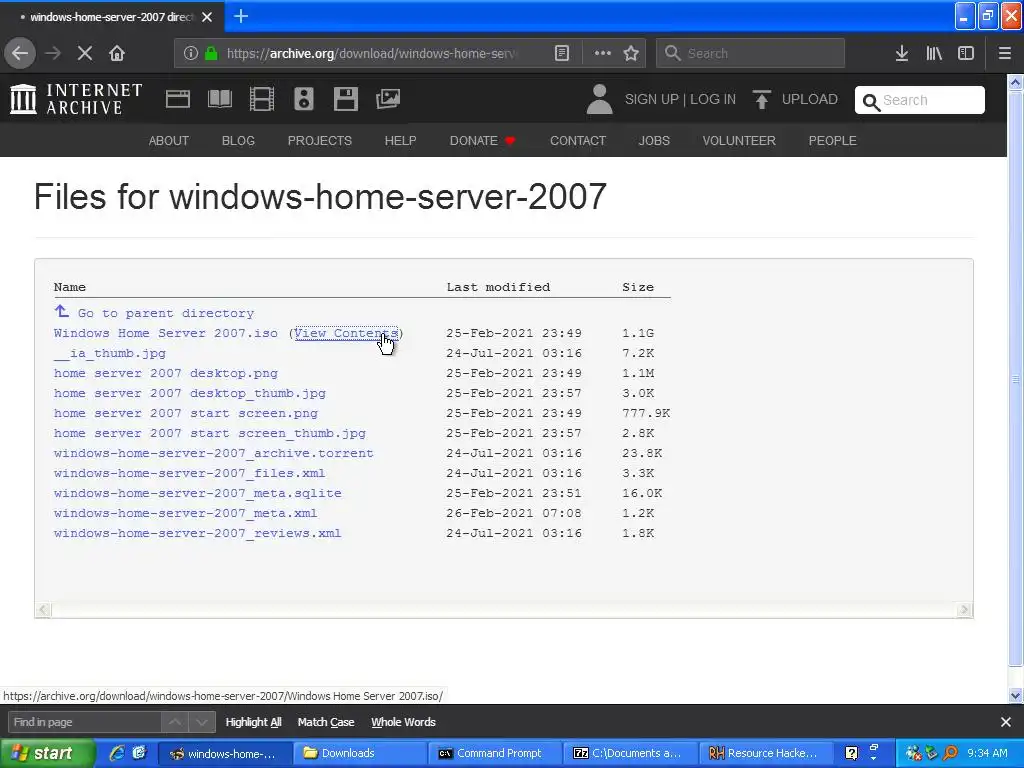This screenshot has height=768, width=1024.
Task: Toggle Whole Words in find bar
Action: click(403, 722)
